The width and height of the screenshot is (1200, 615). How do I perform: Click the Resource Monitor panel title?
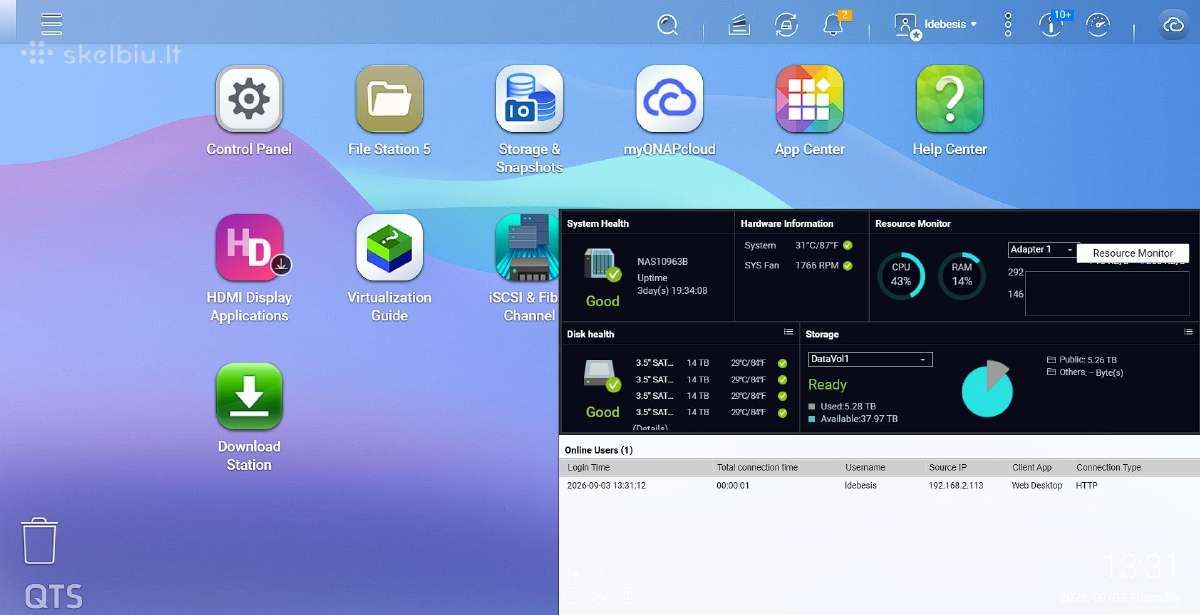pyautogui.click(x=913, y=223)
